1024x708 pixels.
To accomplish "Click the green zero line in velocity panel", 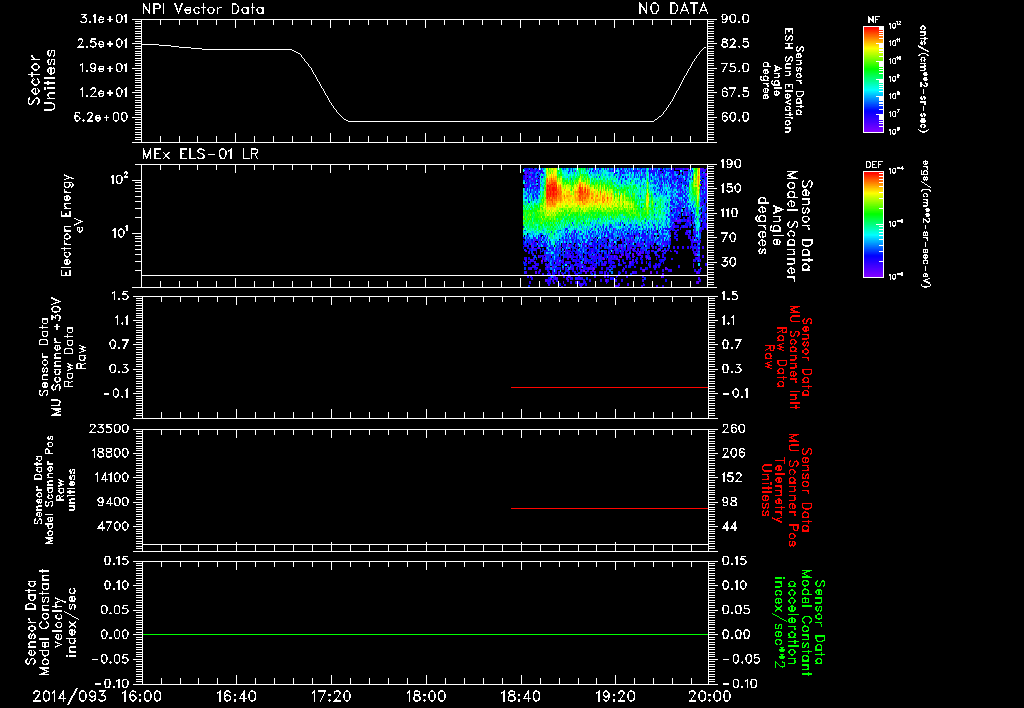I will tap(425, 634).
